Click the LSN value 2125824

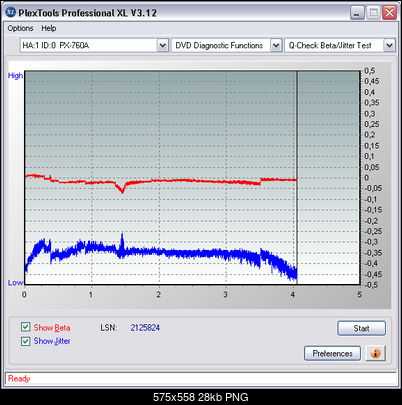145,328
